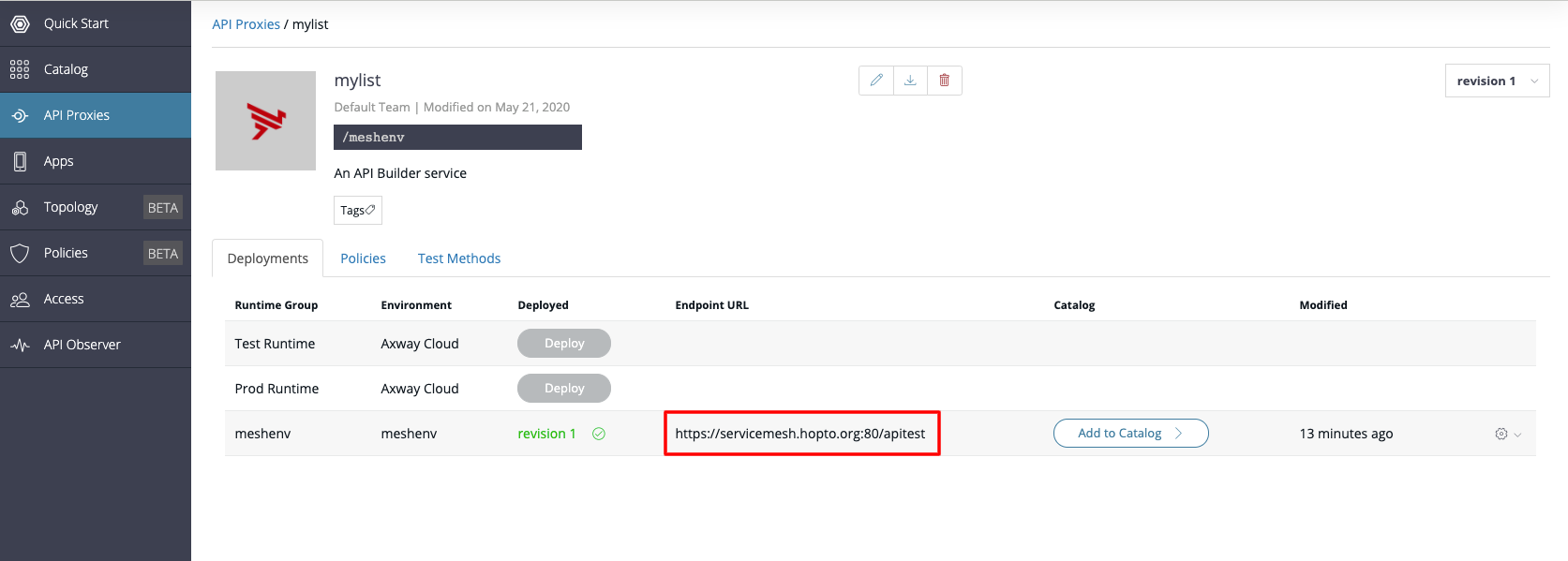Image resolution: width=1568 pixels, height=561 pixels.
Task: Click the Test Runtime cell
Action: 275,344
